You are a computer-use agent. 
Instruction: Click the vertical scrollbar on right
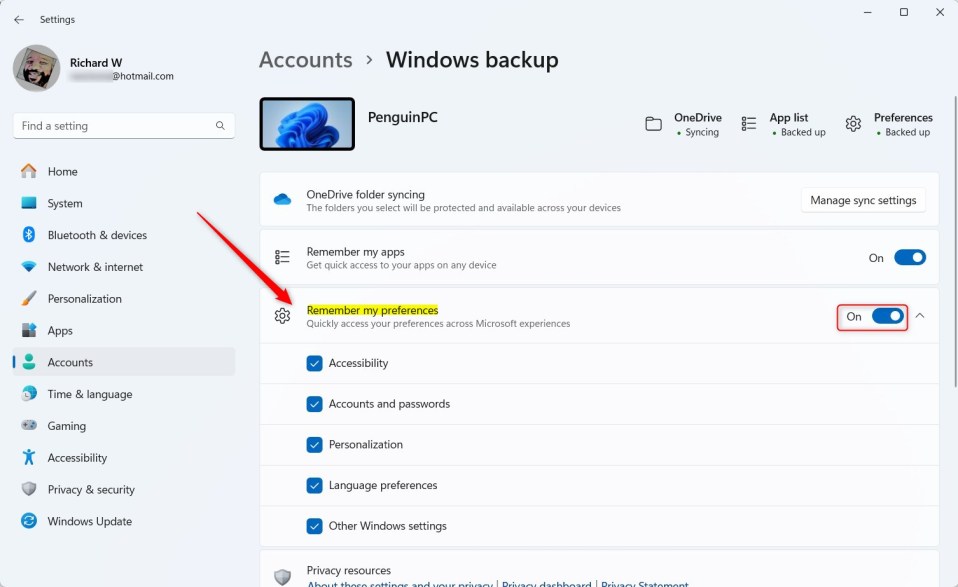955,241
